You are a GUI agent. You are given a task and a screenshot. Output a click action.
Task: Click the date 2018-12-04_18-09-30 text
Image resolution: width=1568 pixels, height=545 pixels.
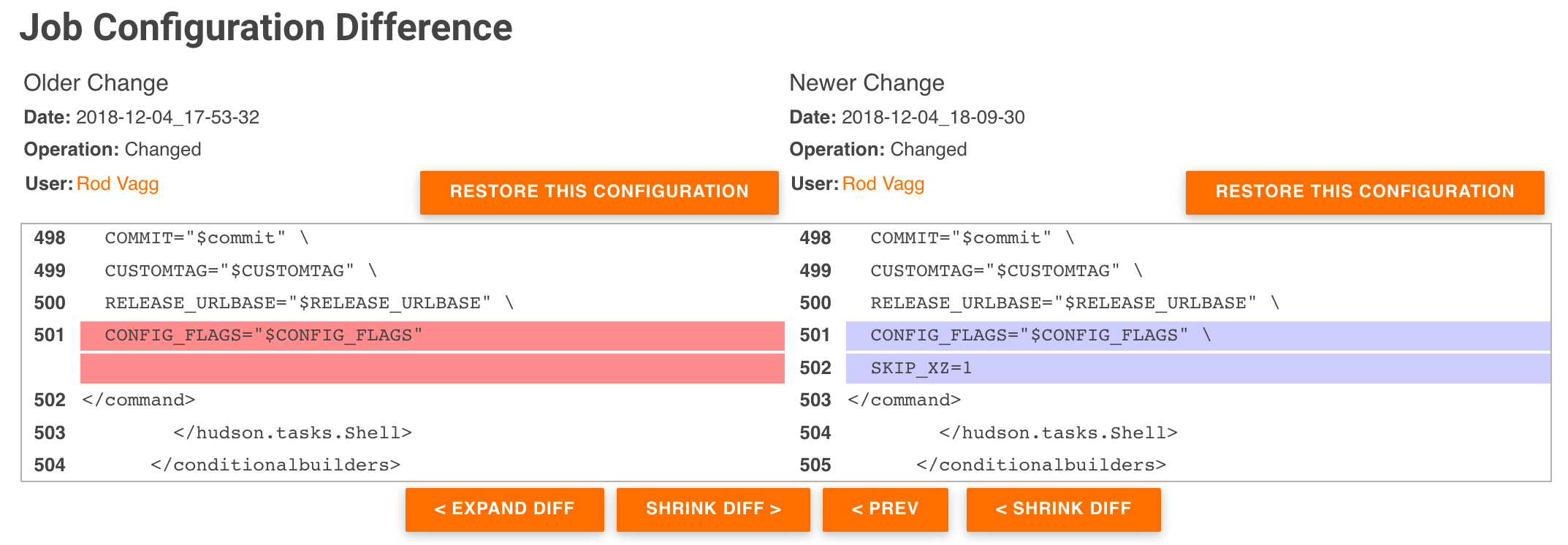[x=933, y=116]
